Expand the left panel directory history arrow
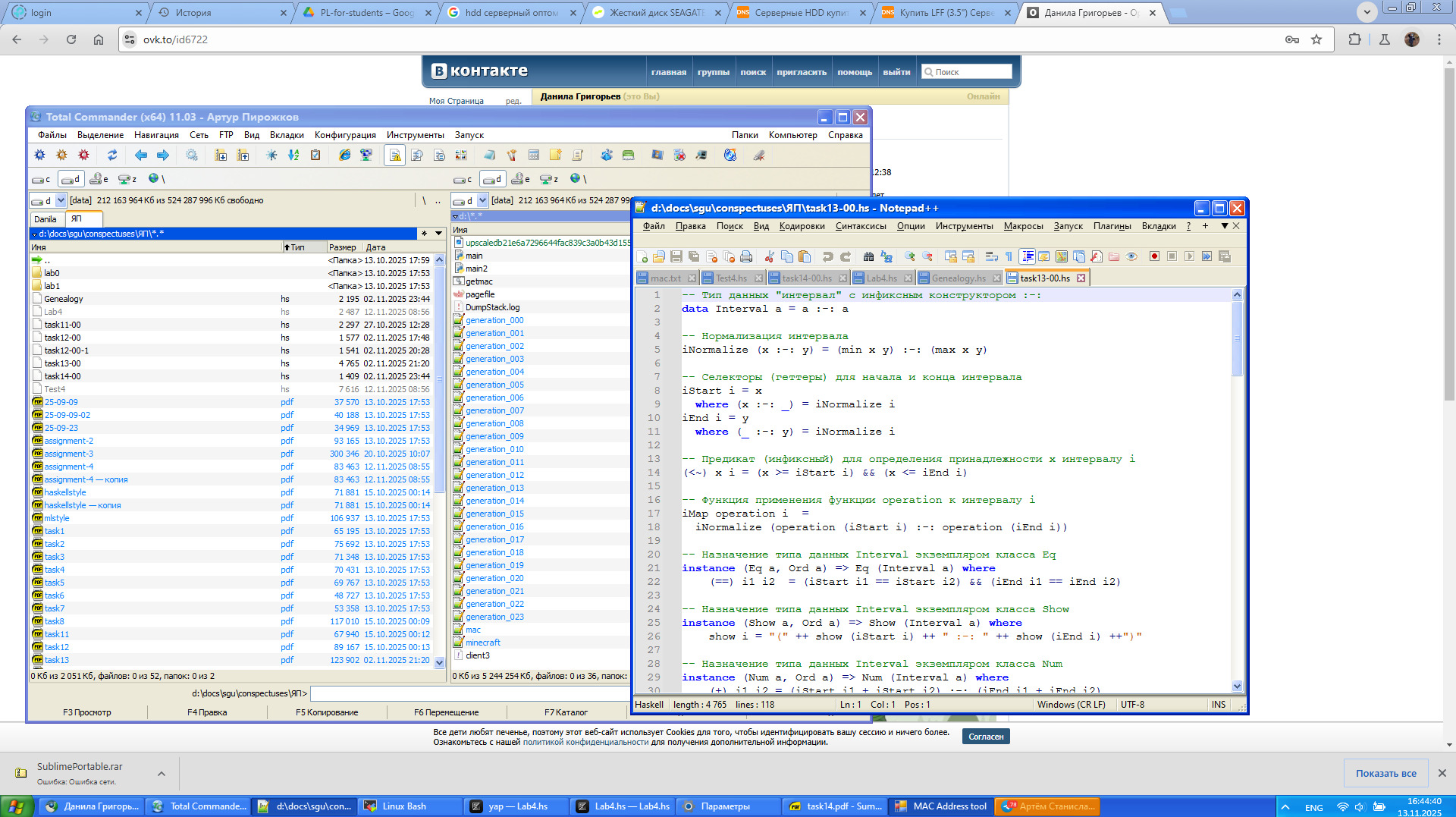This screenshot has height=817, width=1456. point(438,234)
